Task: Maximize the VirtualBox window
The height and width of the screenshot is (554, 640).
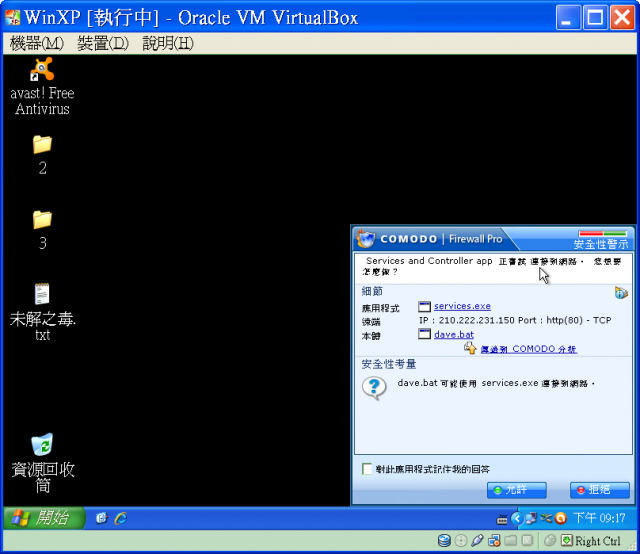Action: click(595, 18)
